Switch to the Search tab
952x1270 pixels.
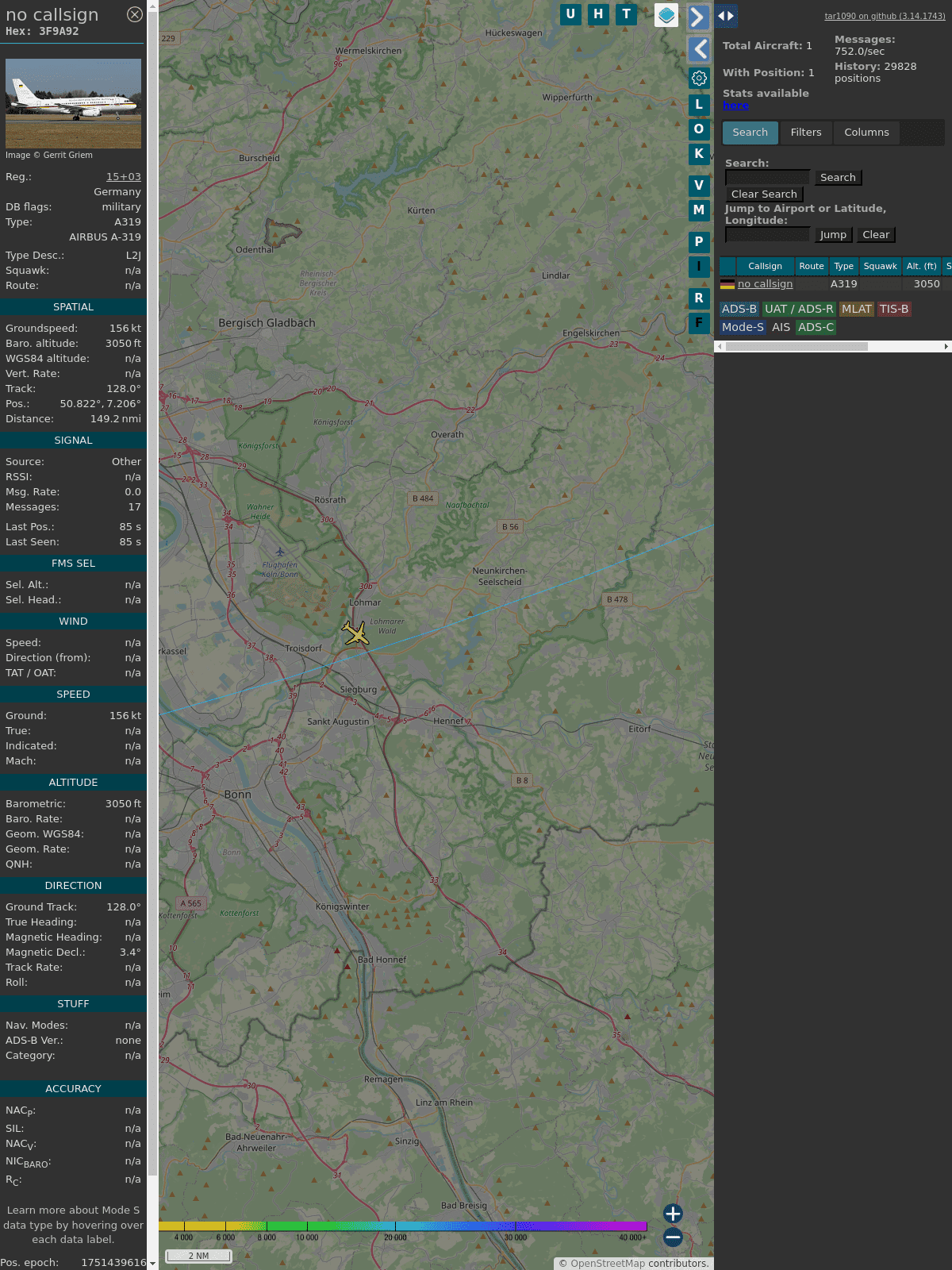[750, 133]
